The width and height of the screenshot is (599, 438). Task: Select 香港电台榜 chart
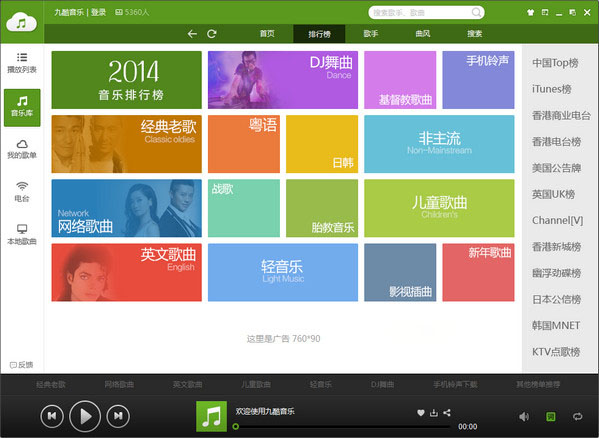pyautogui.click(x=557, y=142)
